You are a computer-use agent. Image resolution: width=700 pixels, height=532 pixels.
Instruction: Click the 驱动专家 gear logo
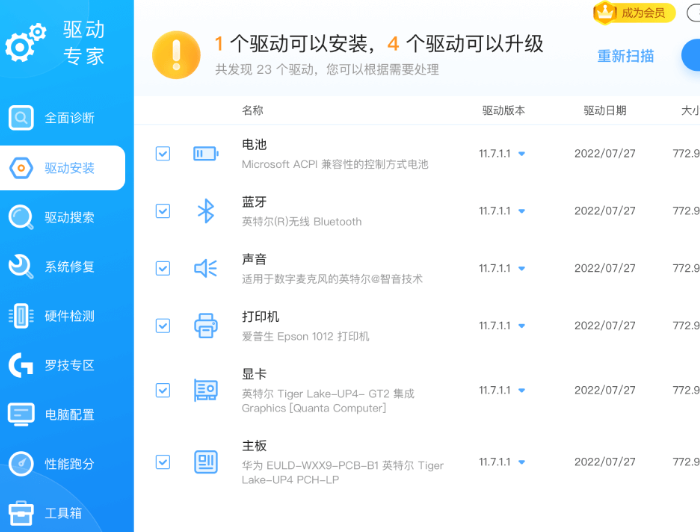[26, 43]
